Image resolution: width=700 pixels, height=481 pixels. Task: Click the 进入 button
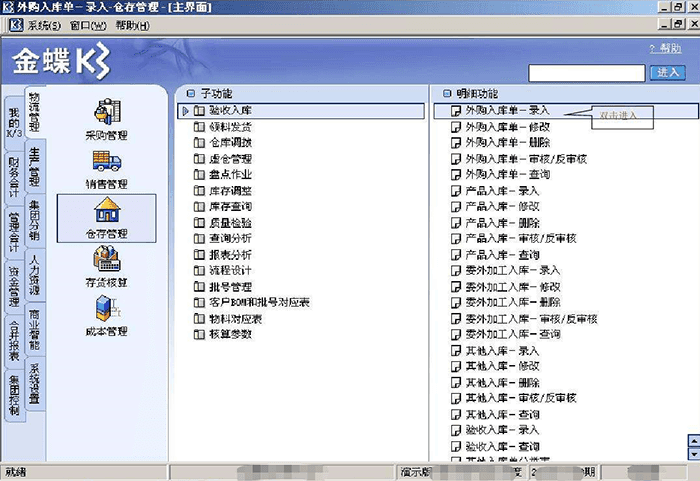coord(668,73)
